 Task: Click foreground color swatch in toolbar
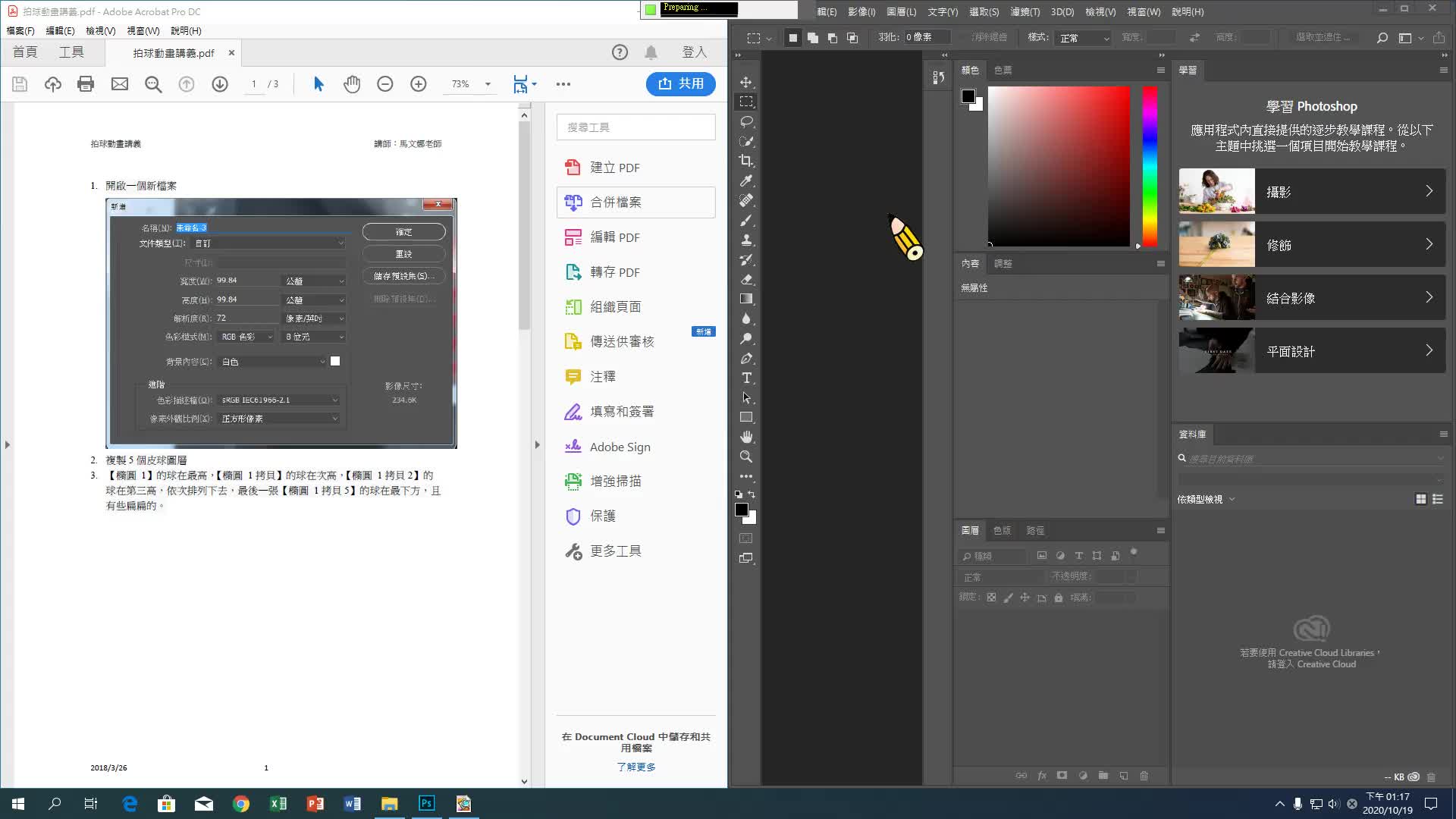(x=742, y=510)
